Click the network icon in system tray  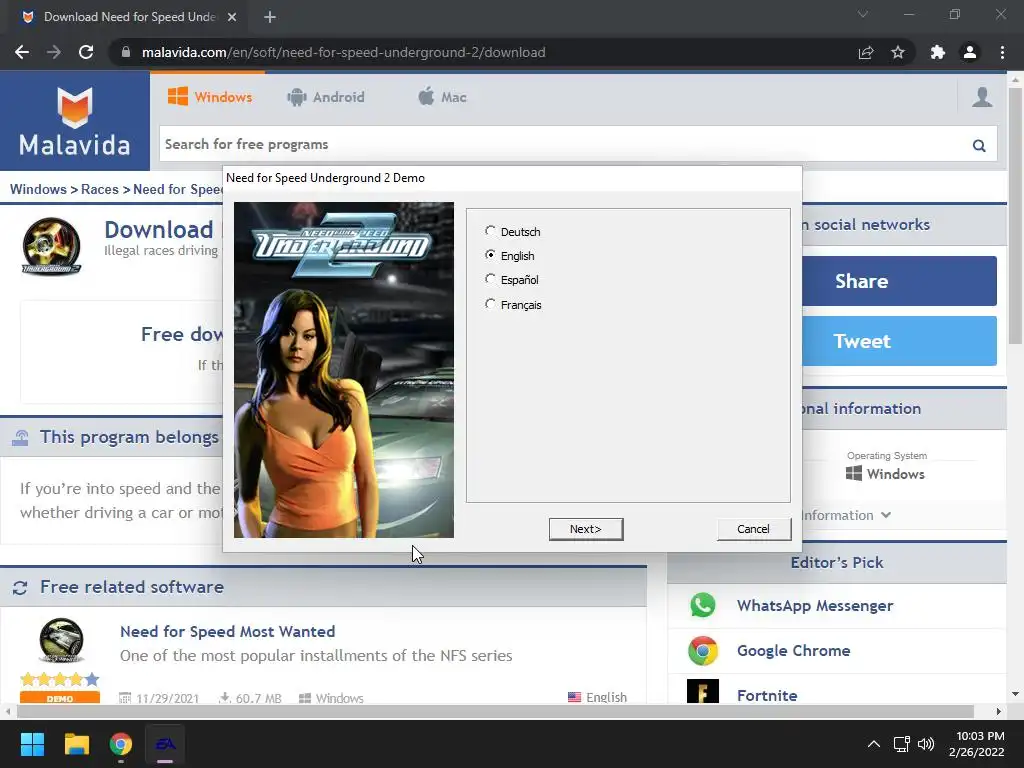[x=902, y=744]
